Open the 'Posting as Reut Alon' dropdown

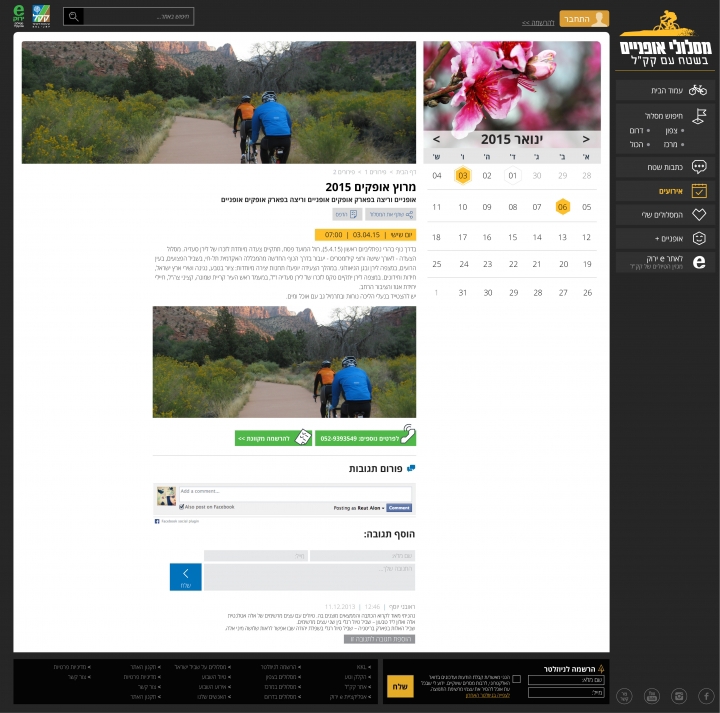[359, 508]
